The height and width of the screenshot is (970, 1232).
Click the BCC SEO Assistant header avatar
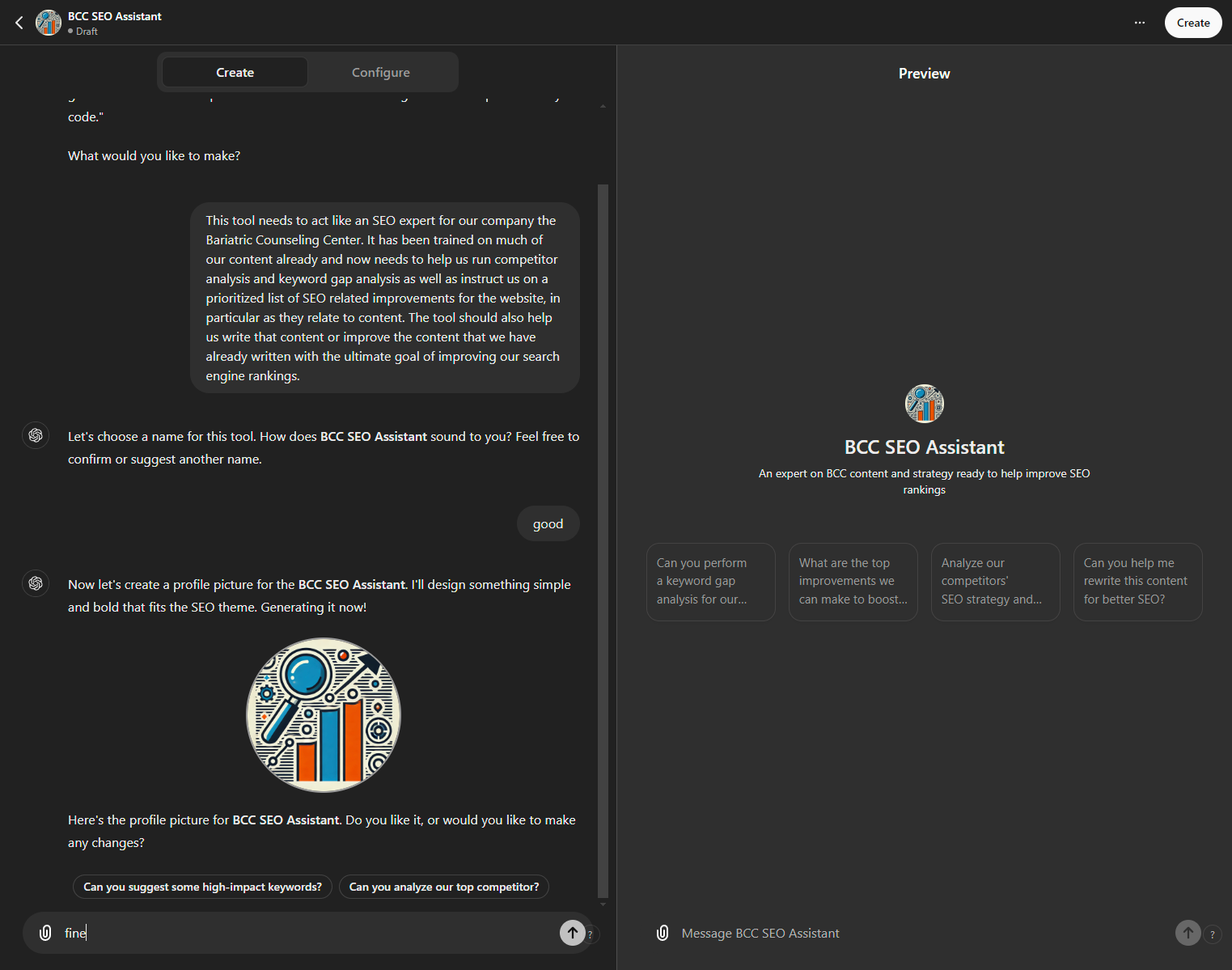(x=49, y=23)
